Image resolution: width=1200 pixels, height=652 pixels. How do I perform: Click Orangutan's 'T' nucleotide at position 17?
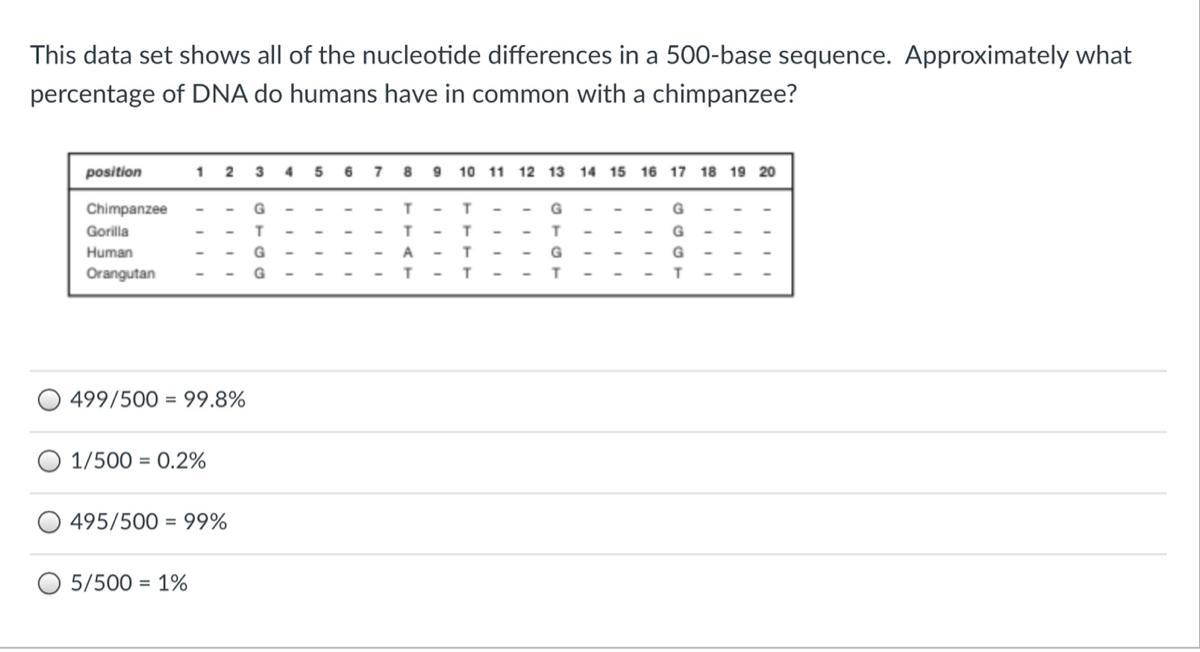pos(678,274)
